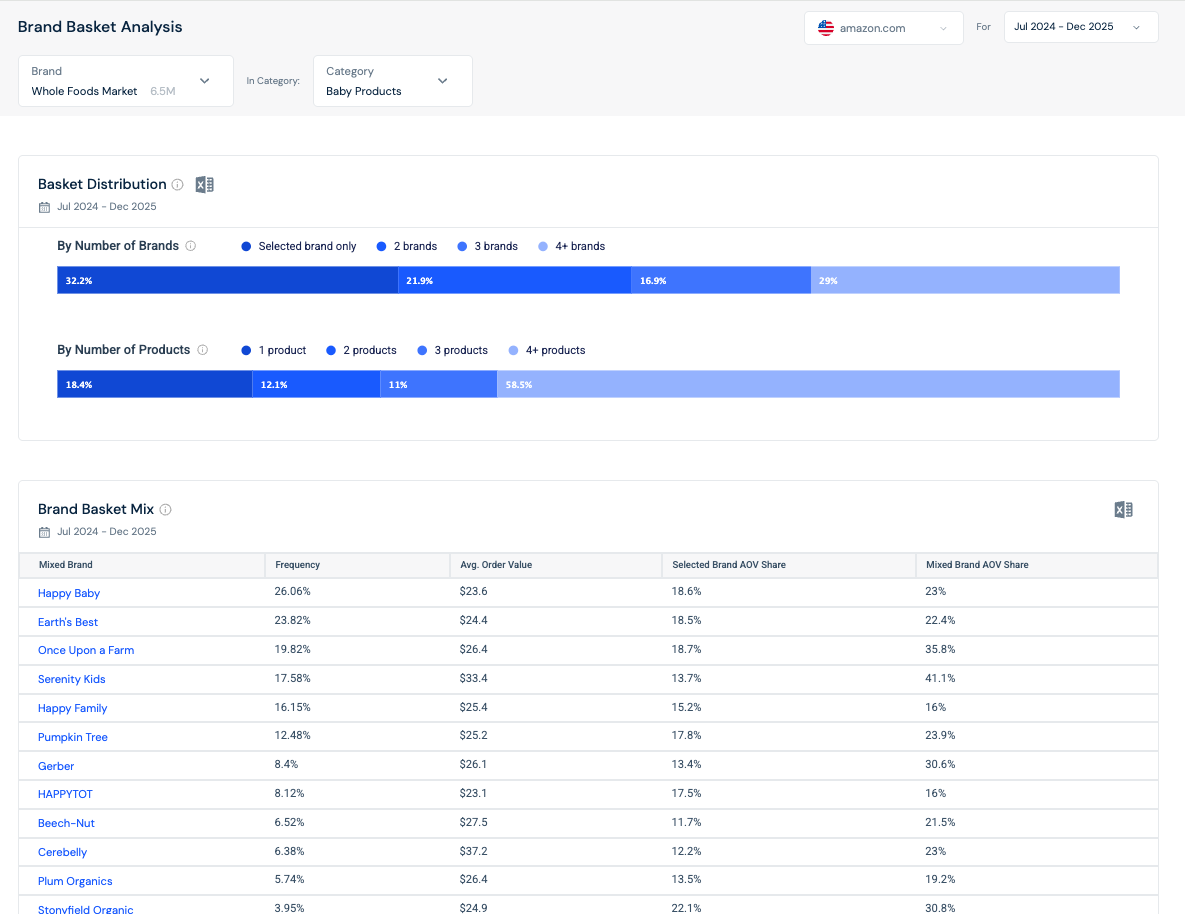Click the 11% three products bar segment
This screenshot has height=914, width=1185.
(439, 384)
